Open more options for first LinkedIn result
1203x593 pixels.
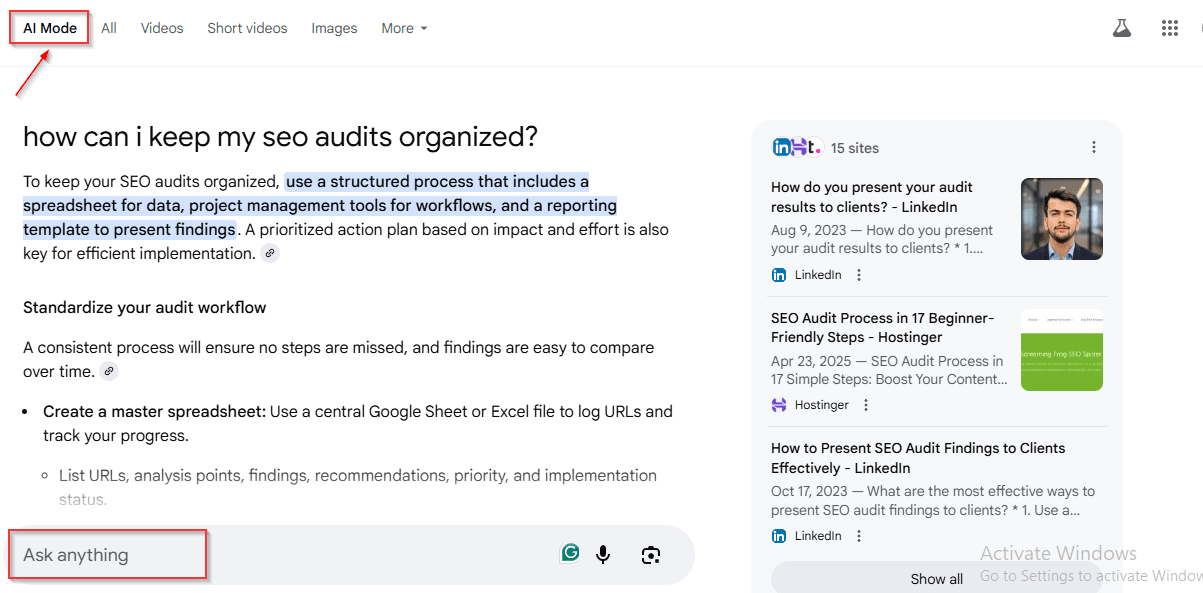click(x=859, y=275)
